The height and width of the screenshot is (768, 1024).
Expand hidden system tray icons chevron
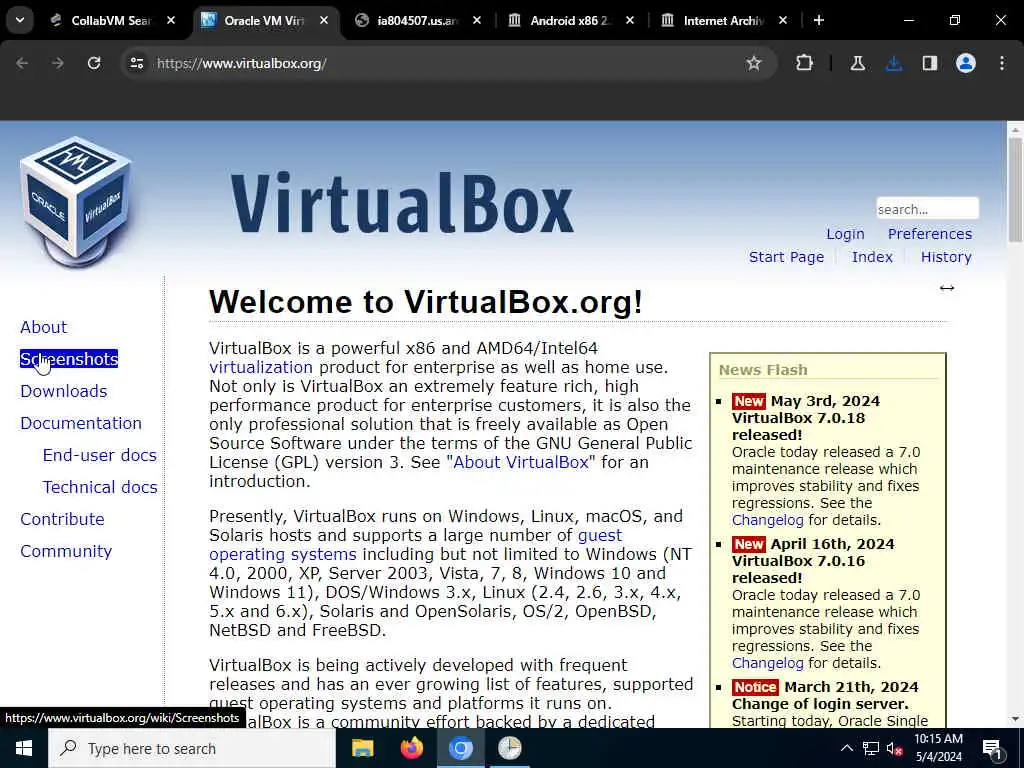846,748
